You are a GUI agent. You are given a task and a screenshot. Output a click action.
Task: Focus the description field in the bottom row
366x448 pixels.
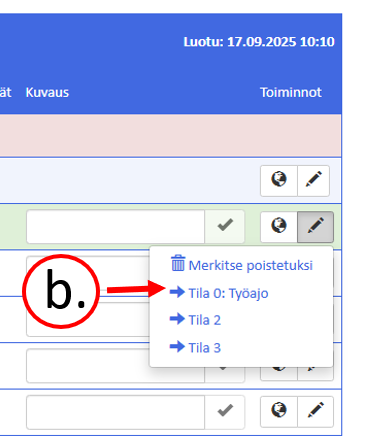(x=115, y=412)
